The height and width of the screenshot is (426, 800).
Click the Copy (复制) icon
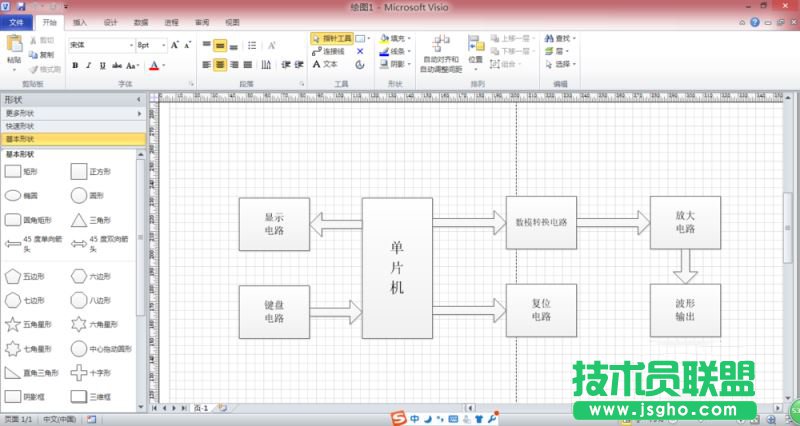pos(34,55)
